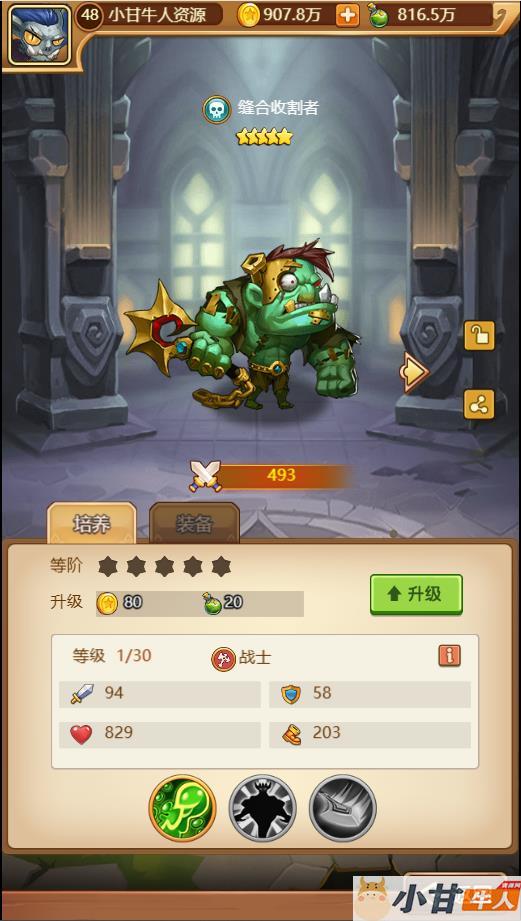This screenshot has width=521, height=921.
Task: Open the share icon below the lock
Action: [479, 404]
